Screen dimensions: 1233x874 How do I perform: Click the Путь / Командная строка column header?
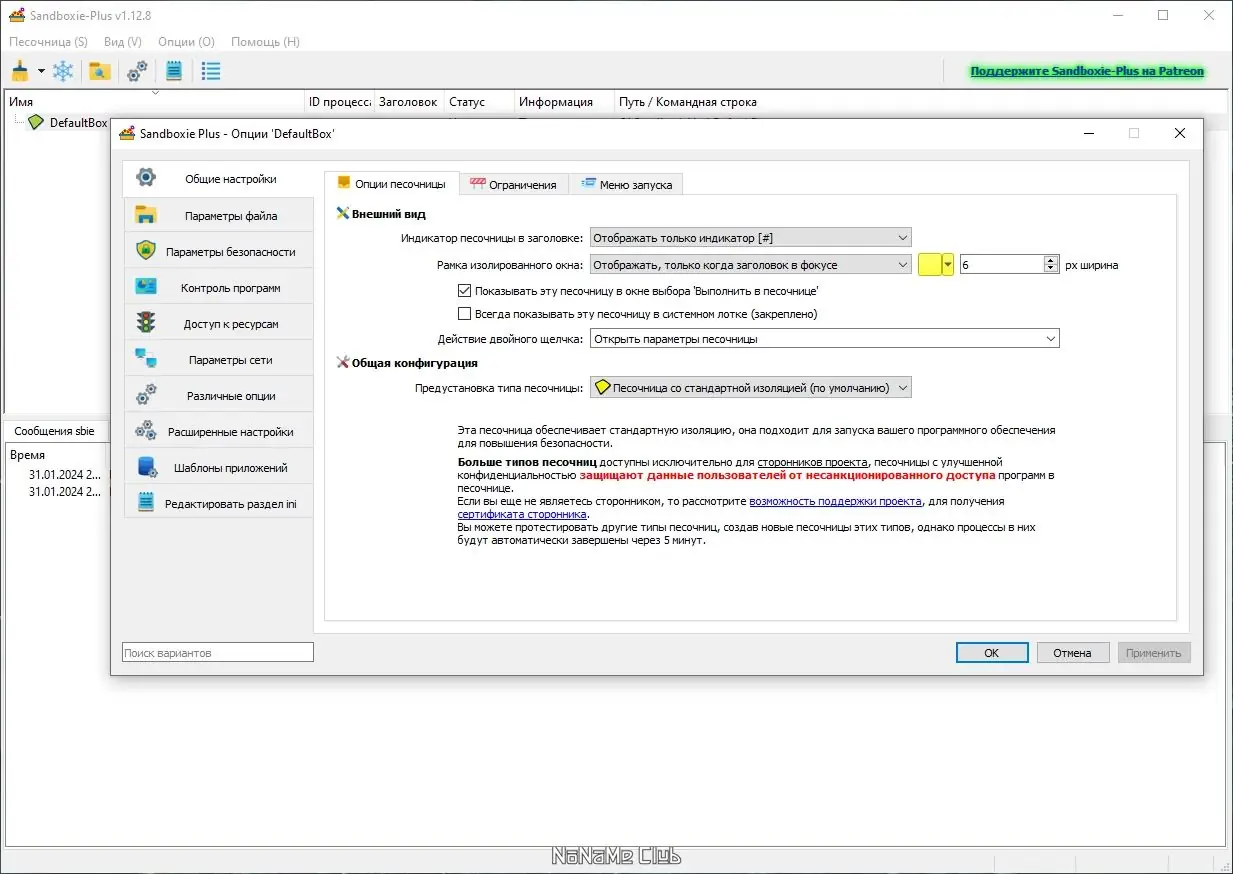tap(920, 102)
